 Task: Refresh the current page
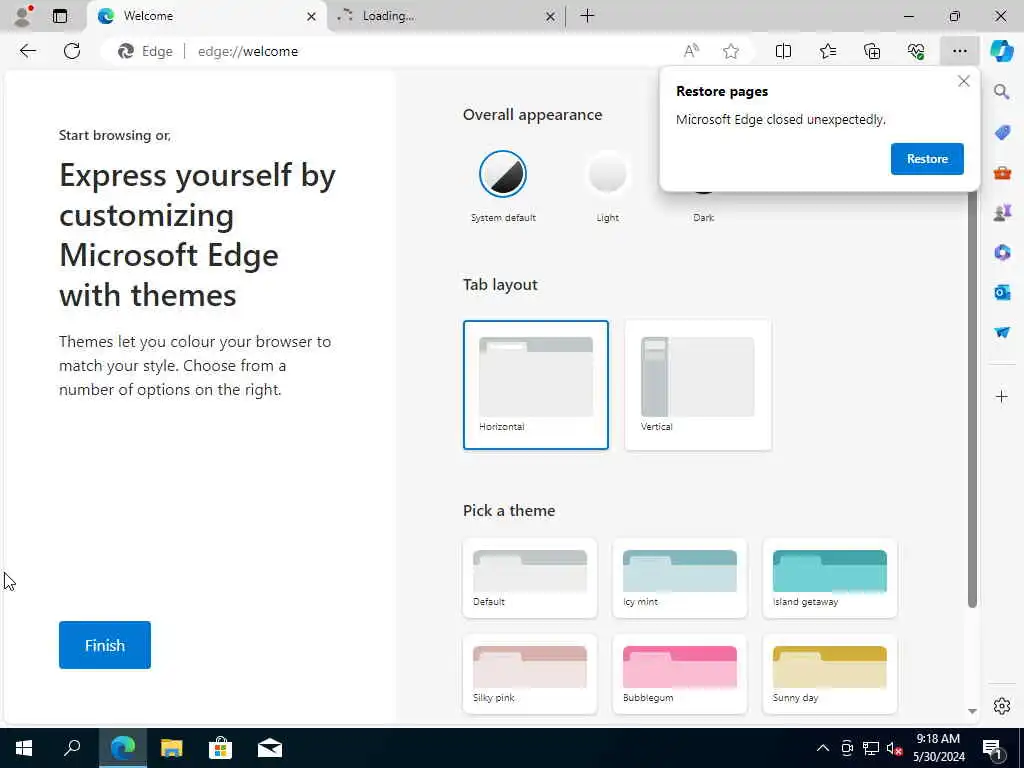pos(72,51)
